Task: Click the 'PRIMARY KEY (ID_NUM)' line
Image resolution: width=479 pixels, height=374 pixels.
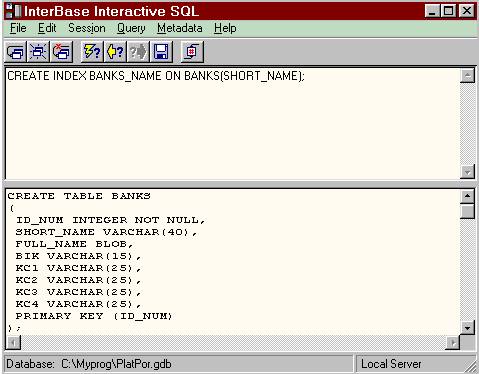Action: 94,316
